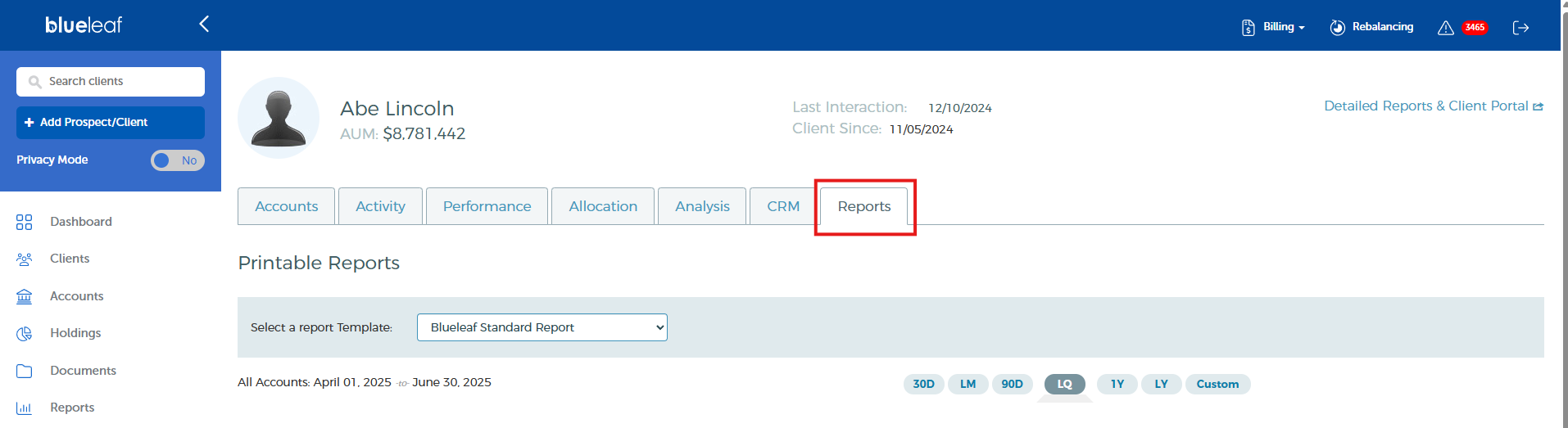Click the Billing document icon
Viewport: 1568px width, 428px height.
pos(1249,27)
